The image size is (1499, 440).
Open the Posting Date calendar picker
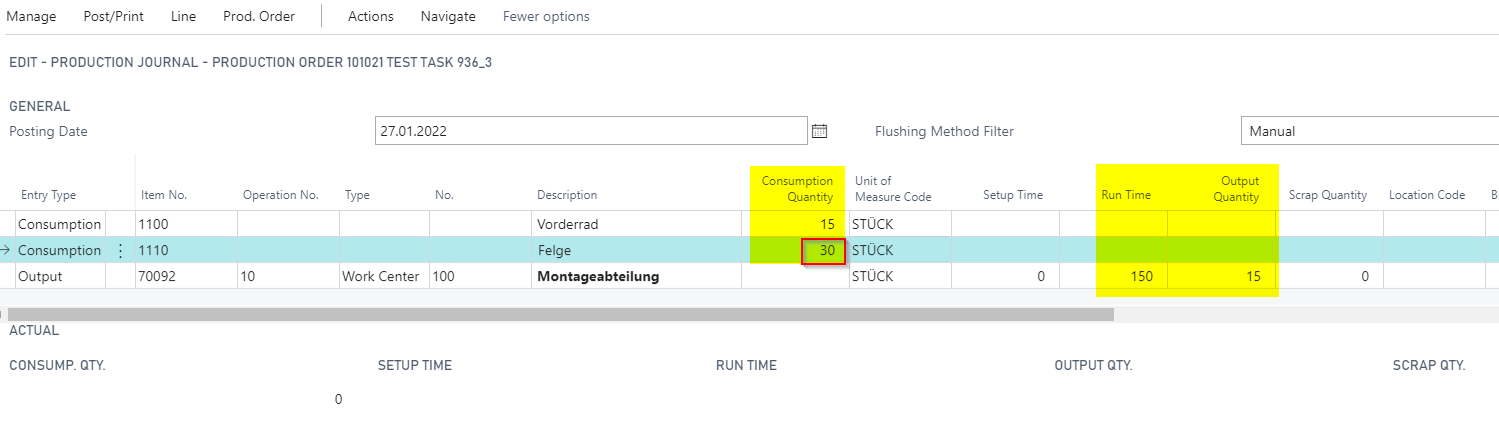pos(820,131)
